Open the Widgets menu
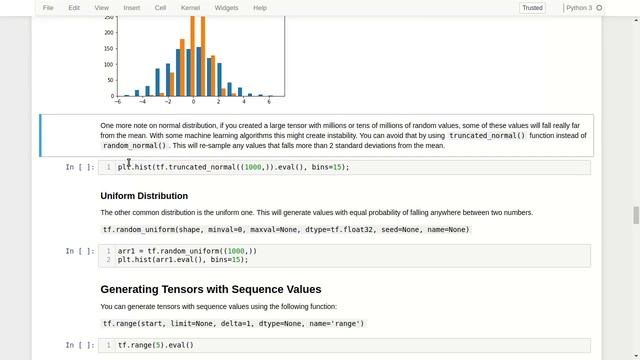 (x=226, y=8)
